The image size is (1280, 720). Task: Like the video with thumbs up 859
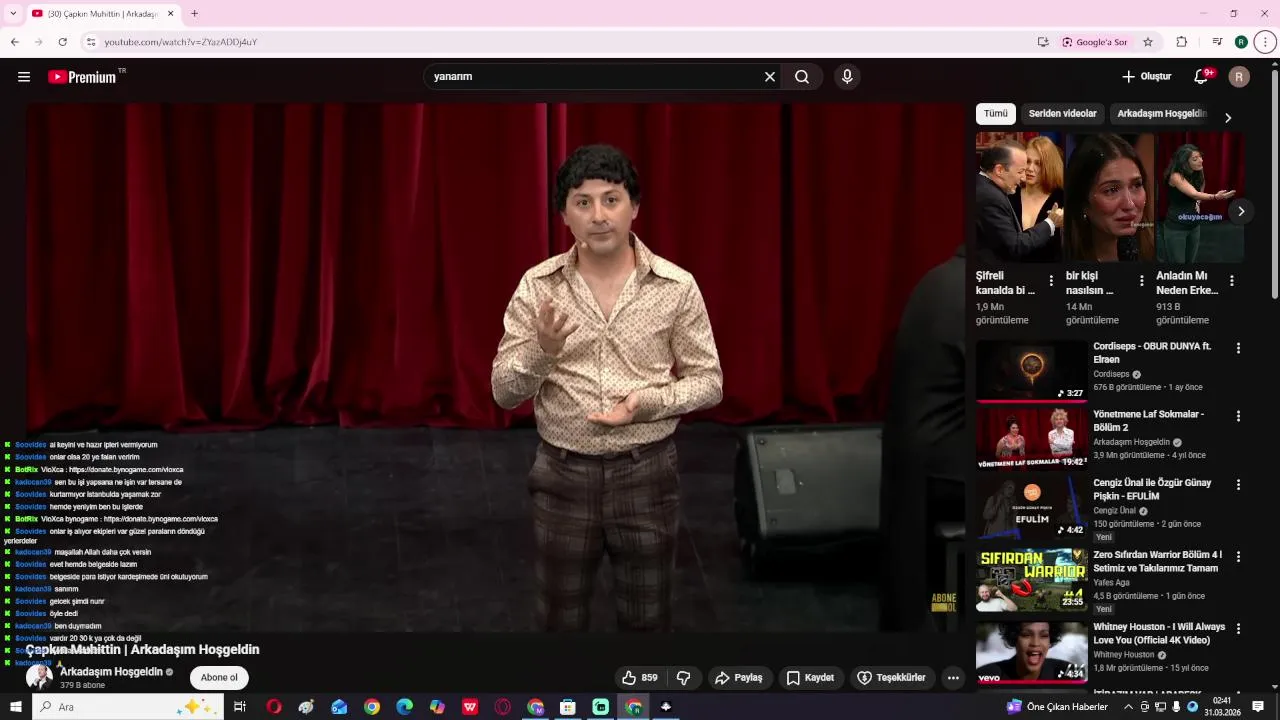coord(639,678)
